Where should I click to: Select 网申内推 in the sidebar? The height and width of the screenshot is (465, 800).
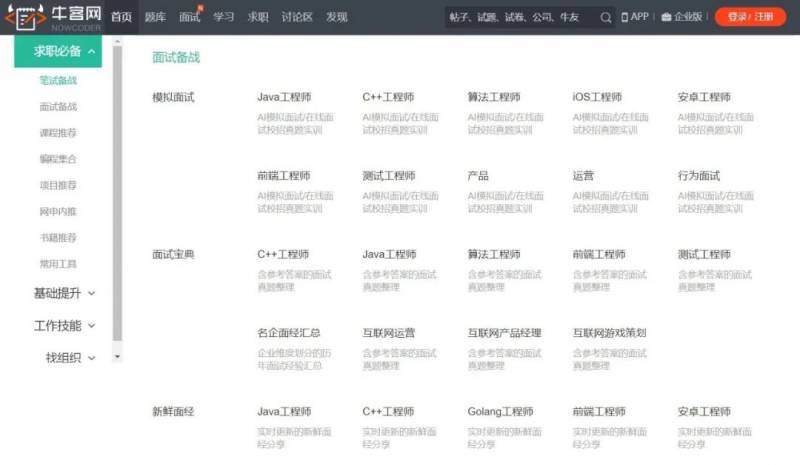pyautogui.click(x=58, y=211)
